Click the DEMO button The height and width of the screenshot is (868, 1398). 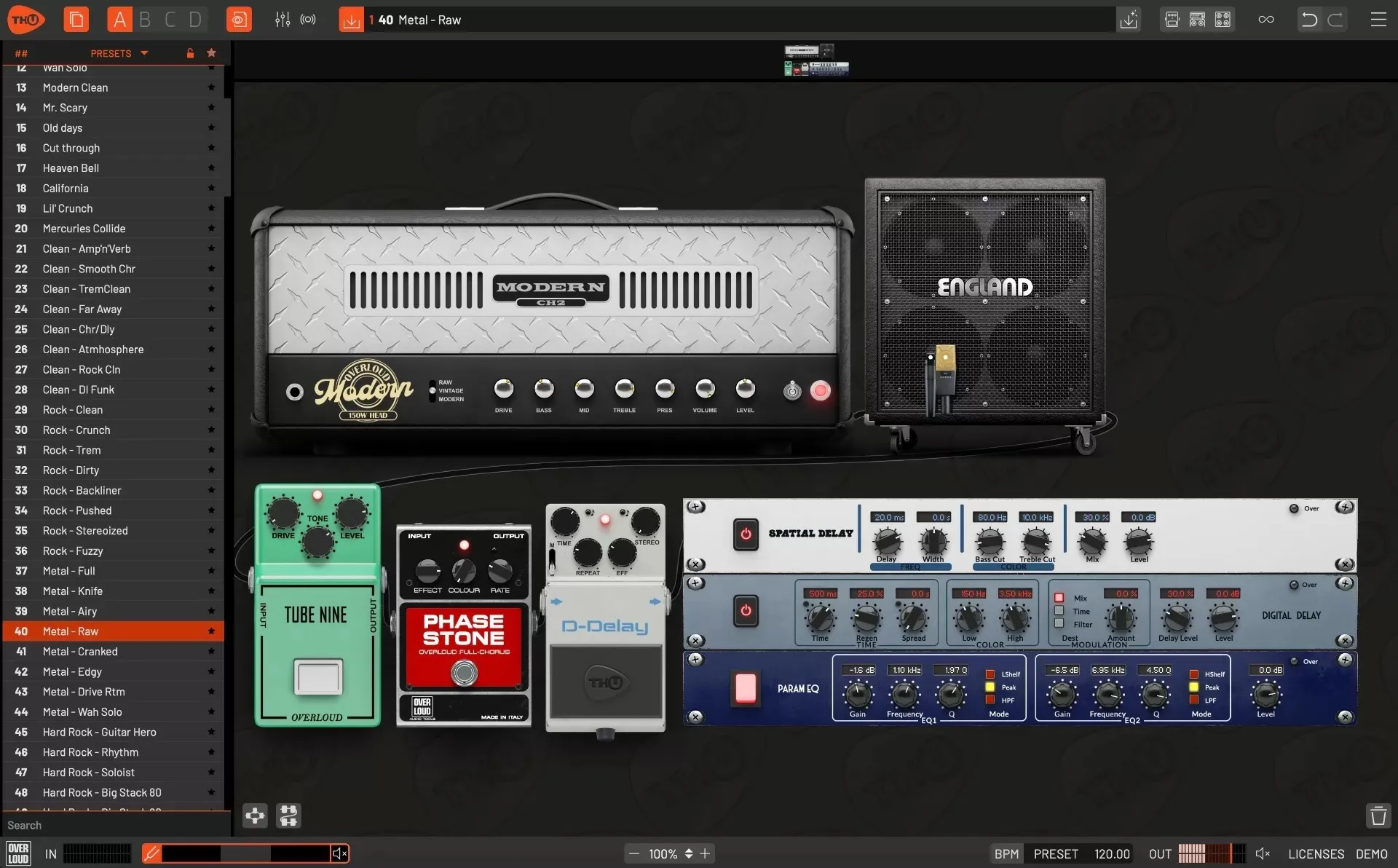coord(1372,853)
